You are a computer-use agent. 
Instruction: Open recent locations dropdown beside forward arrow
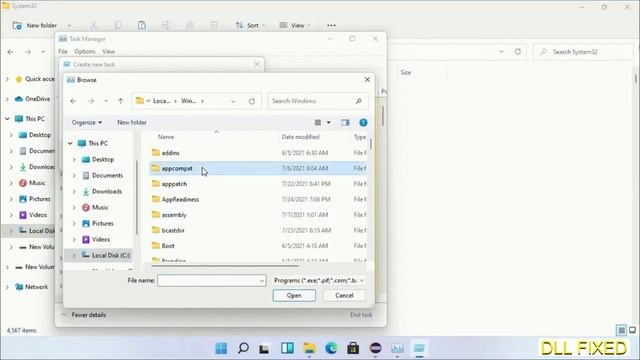[106, 101]
